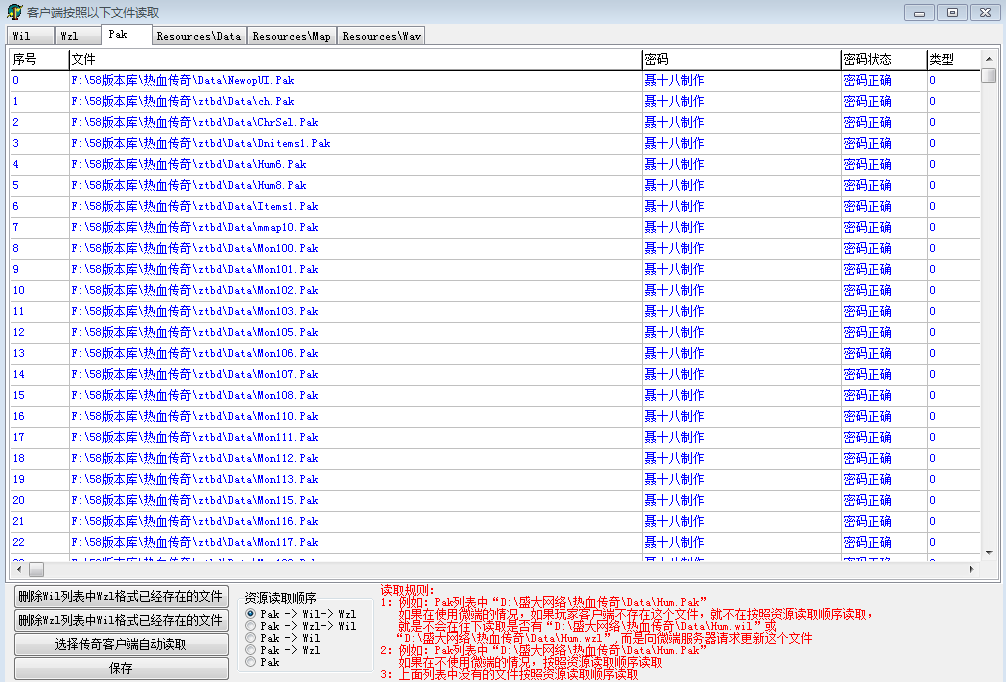This screenshot has height=682, width=1006.
Task: Choose the Pak -> Wzl-> Wil option
Action: (x=250, y=625)
